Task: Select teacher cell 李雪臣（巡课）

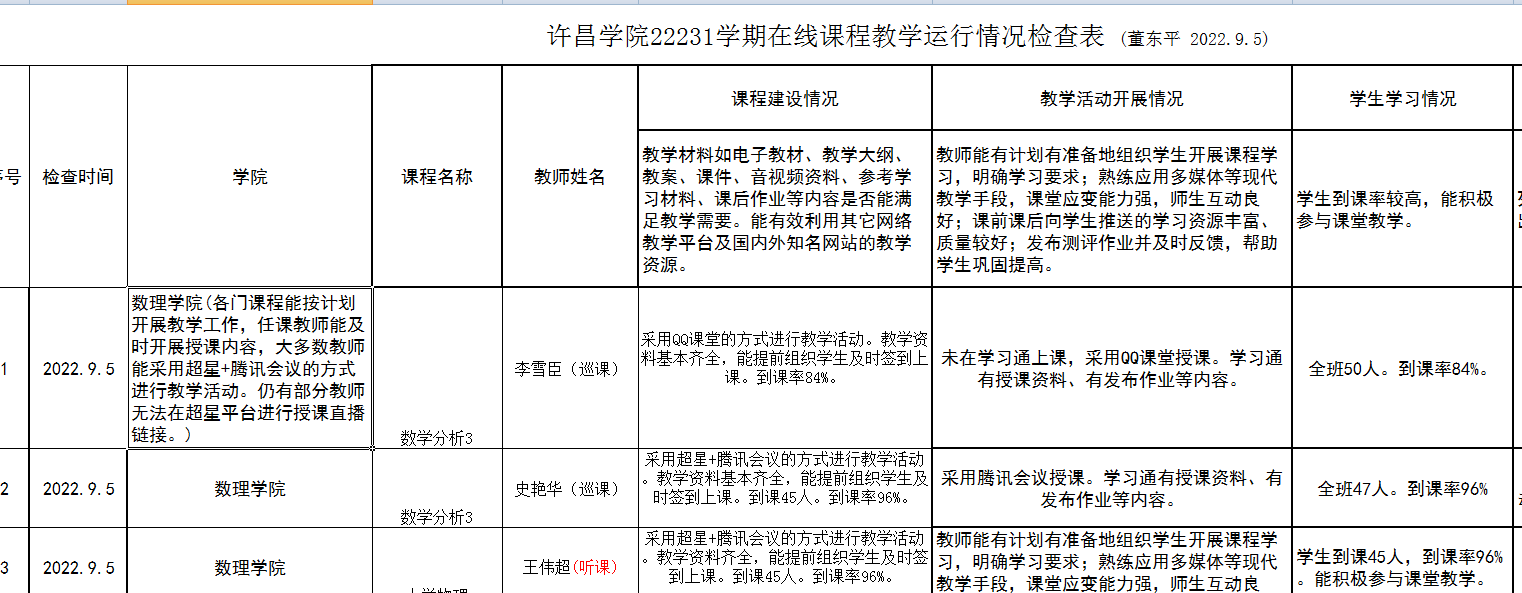Action: (570, 368)
